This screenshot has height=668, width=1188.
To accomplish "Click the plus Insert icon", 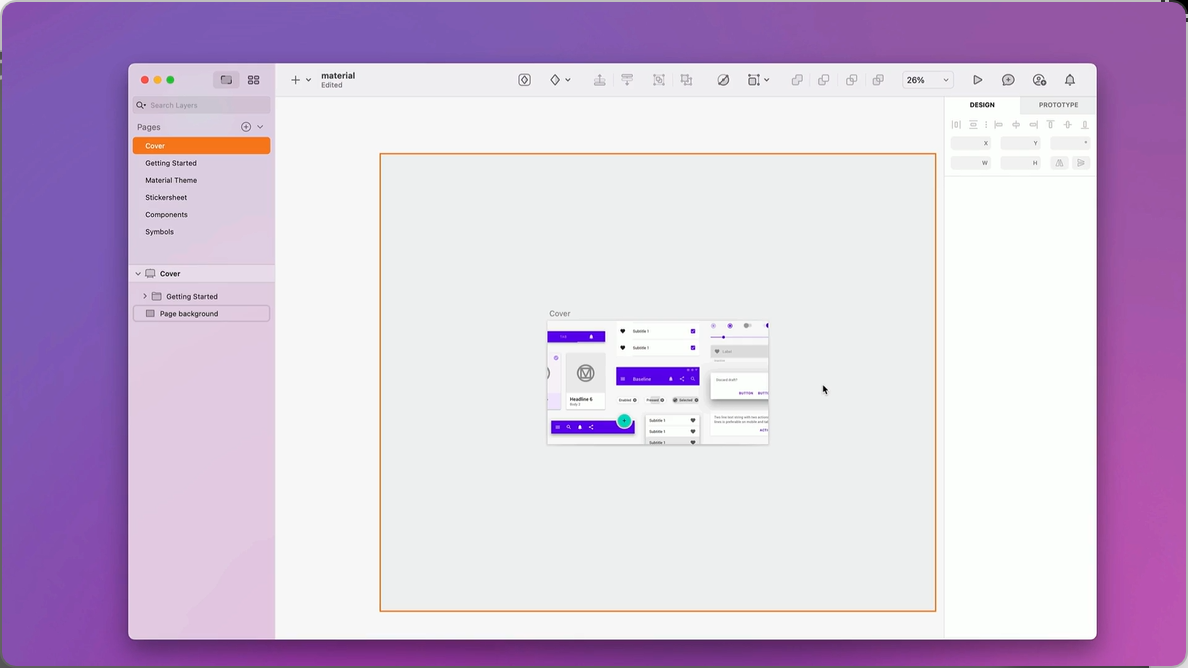I will 295,80.
